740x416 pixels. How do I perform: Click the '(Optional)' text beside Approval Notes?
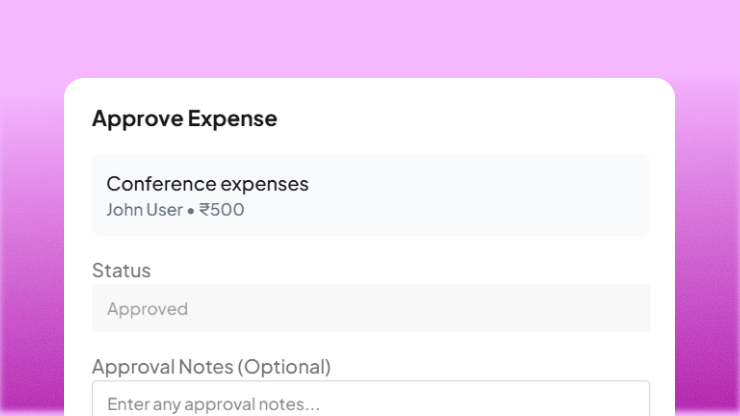tap(284, 367)
